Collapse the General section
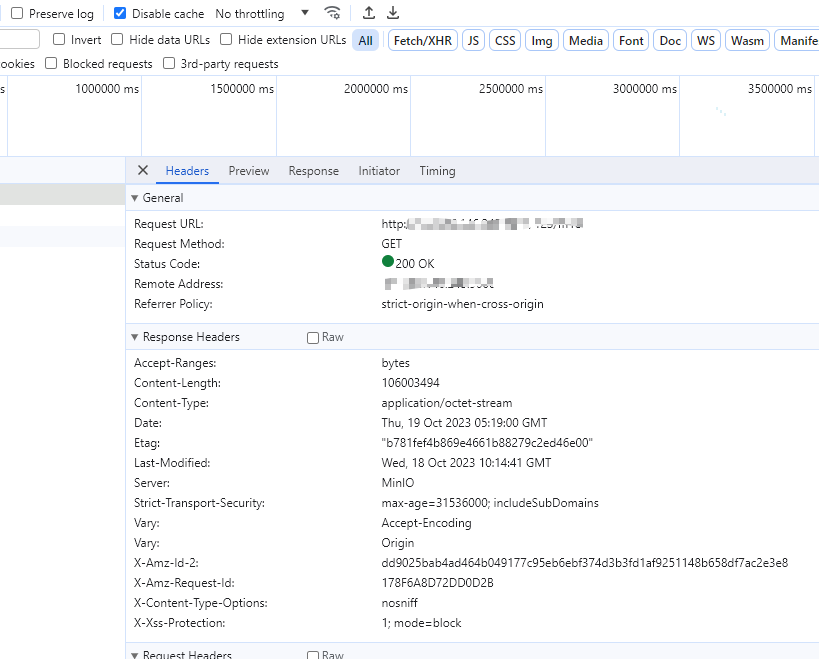The height and width of the screenshot is (659, 819). pyautogui.click(x=134, y=198)
